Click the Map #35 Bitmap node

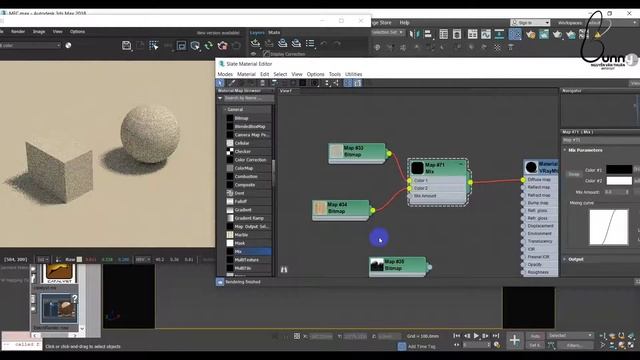[398, 266]
